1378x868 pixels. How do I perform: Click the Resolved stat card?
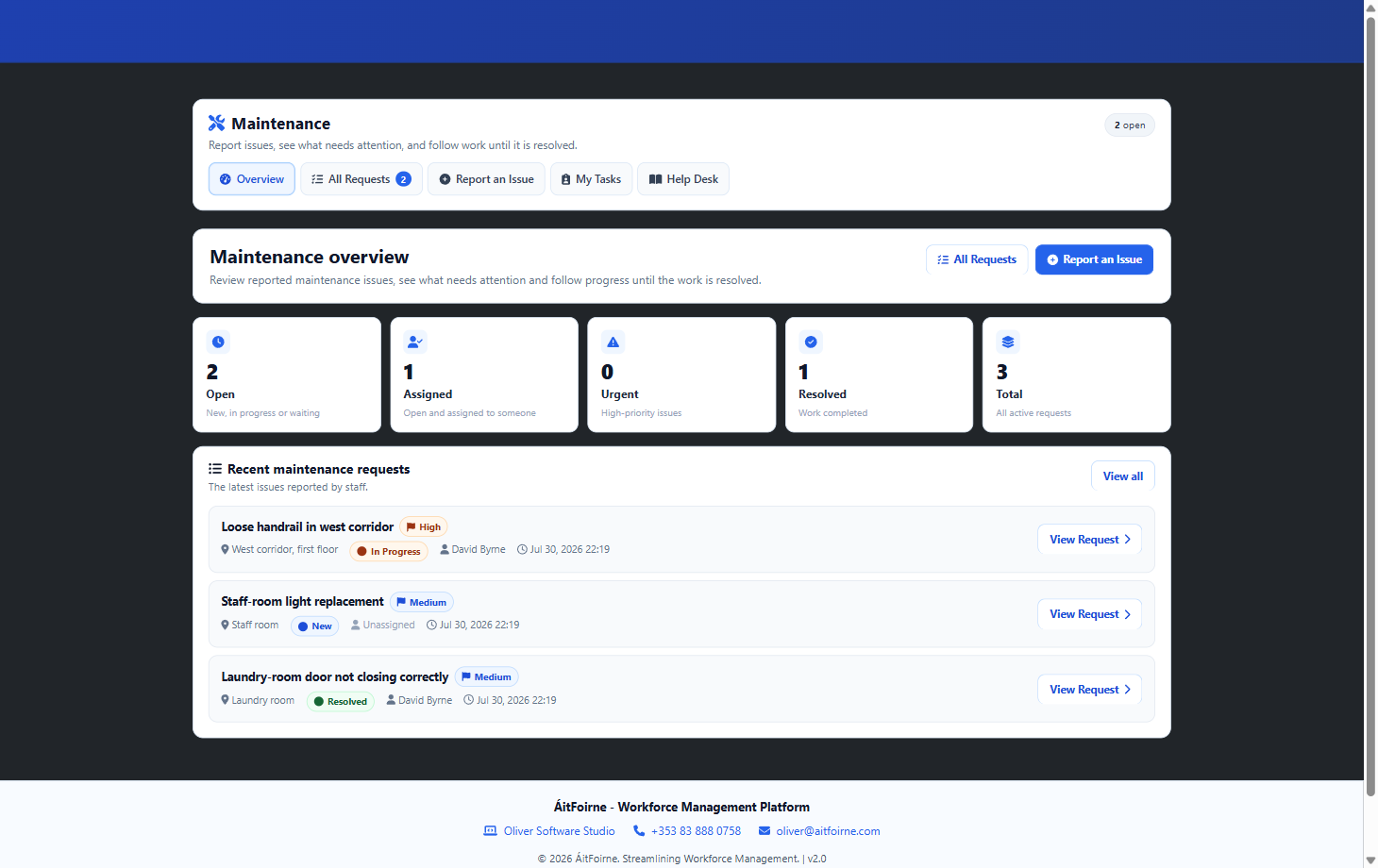(879, 375)
